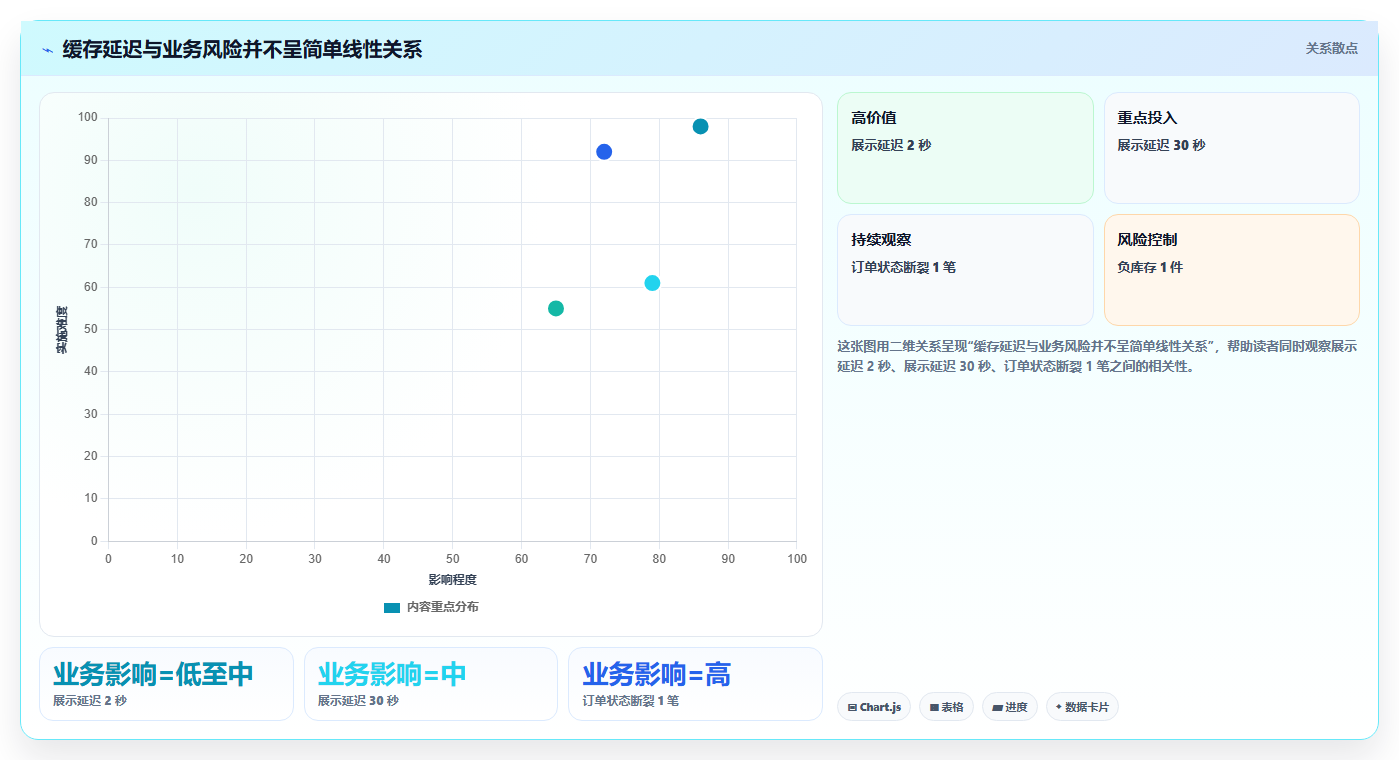Click the 数据卡片 tag
Viewport: 1399px width, 760px height.
click(1082, 707)
